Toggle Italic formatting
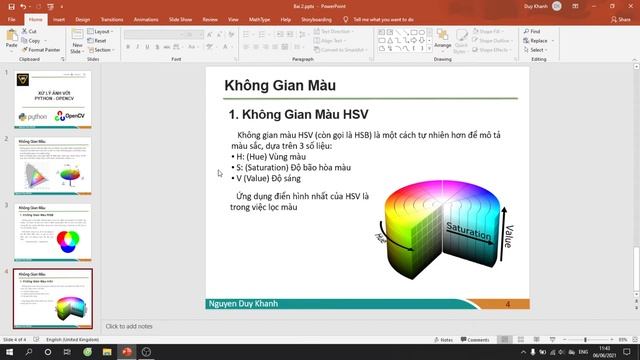 (138, 47)
